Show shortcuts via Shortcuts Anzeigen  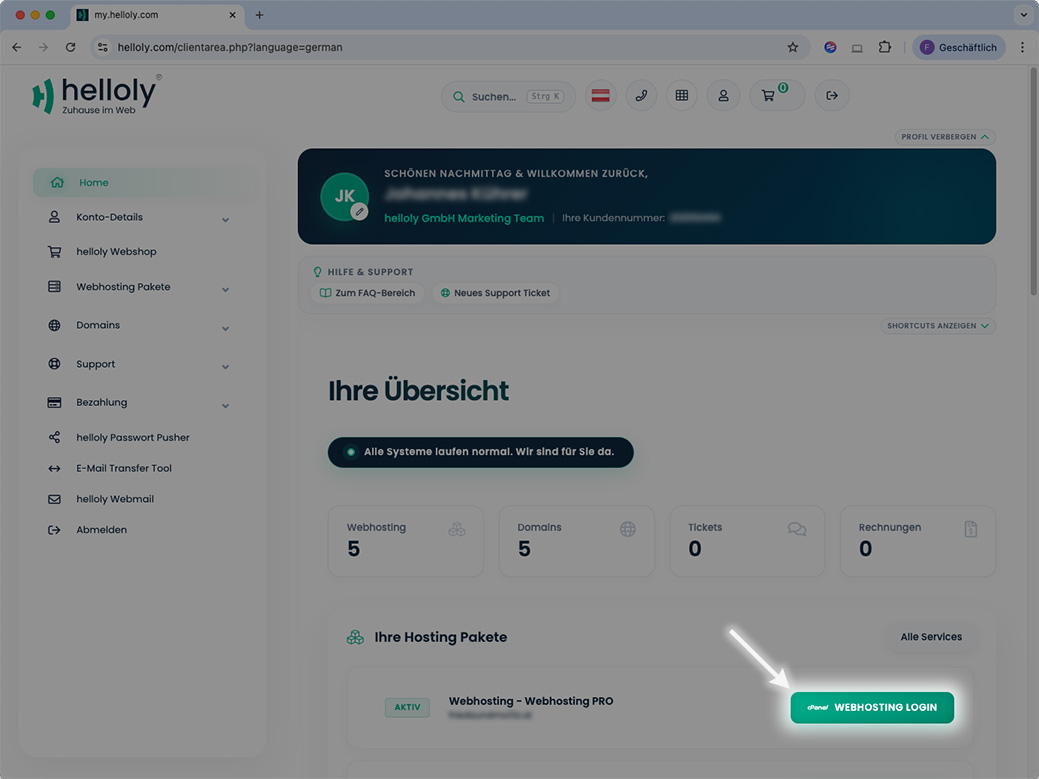pyautogui.click(x=938, y=326)
